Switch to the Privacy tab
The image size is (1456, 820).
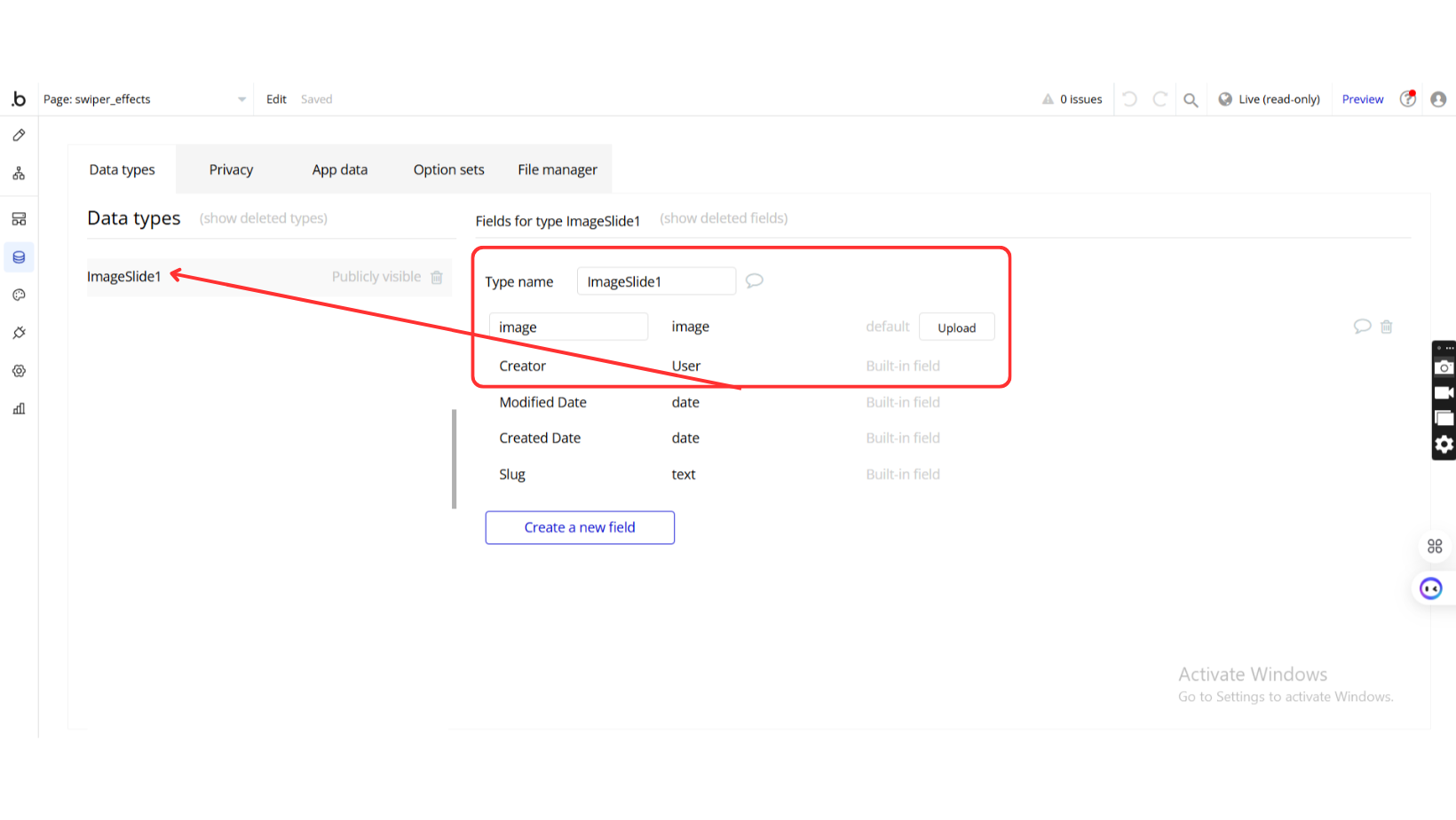(231, 170)
